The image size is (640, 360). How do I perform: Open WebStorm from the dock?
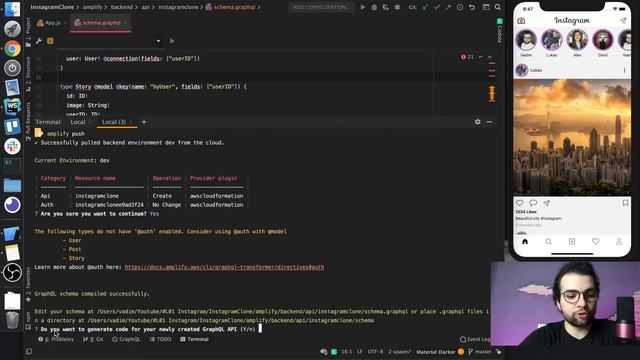pyautogui.click(x=12, y=107)
